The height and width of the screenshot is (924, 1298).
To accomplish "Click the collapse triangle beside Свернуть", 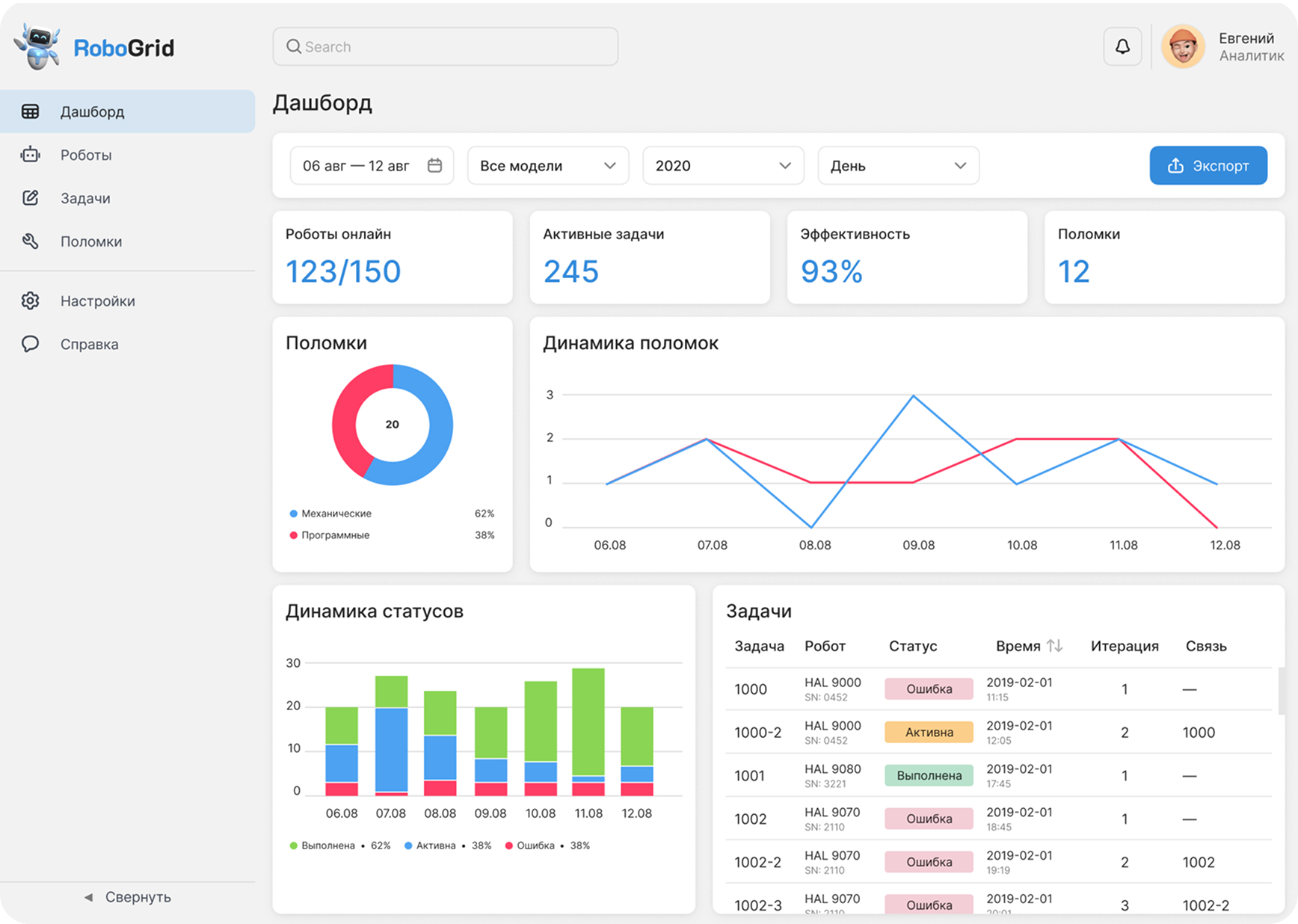I will coord(88,897).
